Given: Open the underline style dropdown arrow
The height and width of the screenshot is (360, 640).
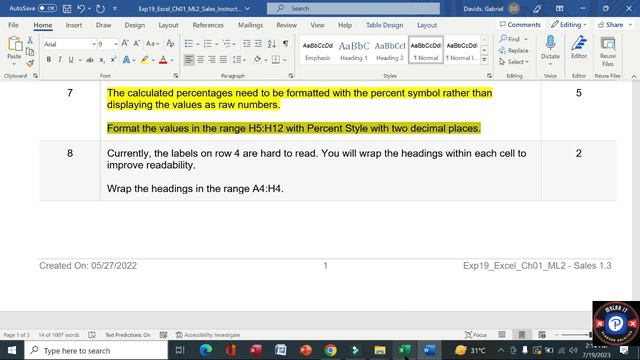Looking at the screenshot, I should click(80, 60).
